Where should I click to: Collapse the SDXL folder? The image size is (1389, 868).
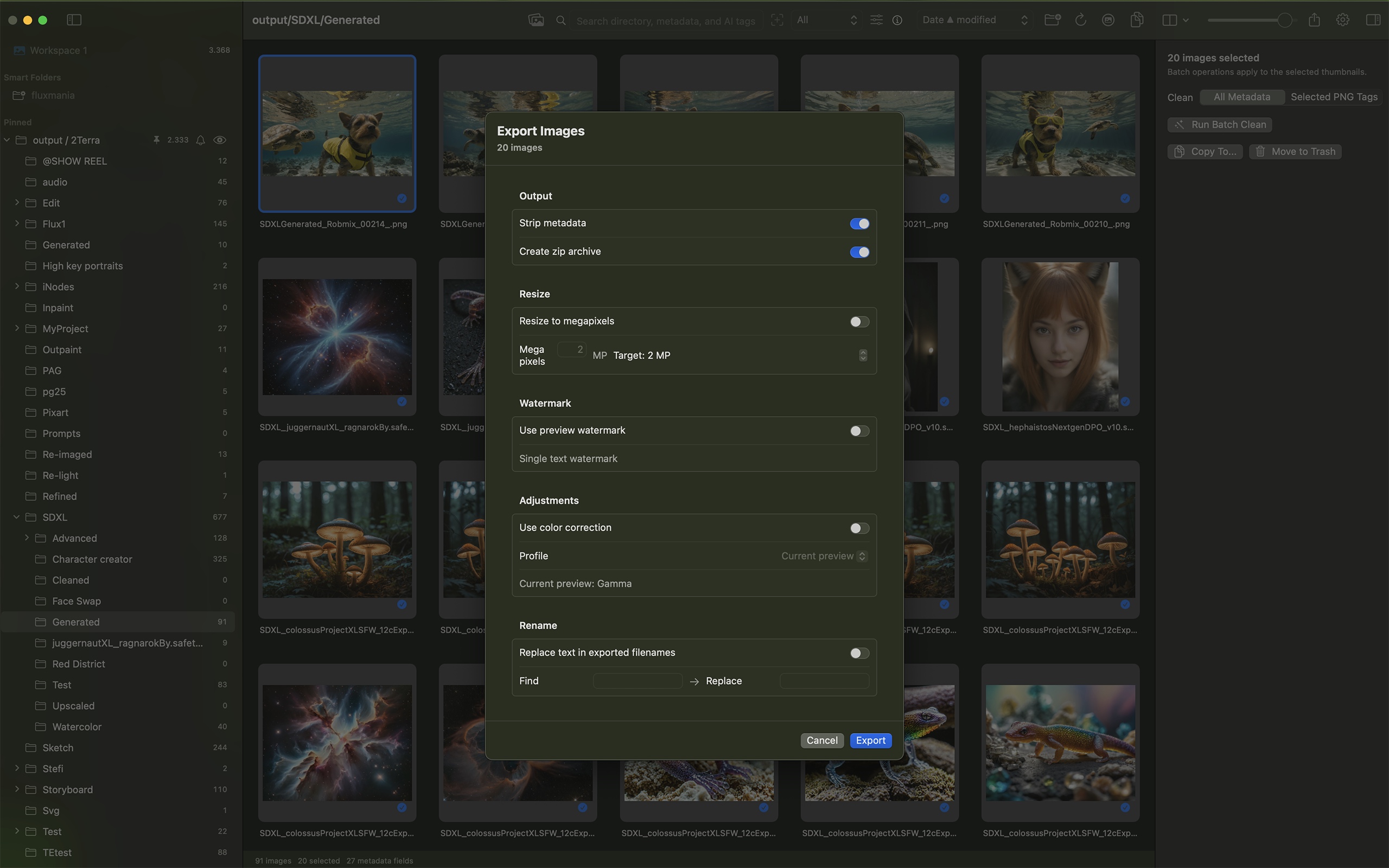17,517
